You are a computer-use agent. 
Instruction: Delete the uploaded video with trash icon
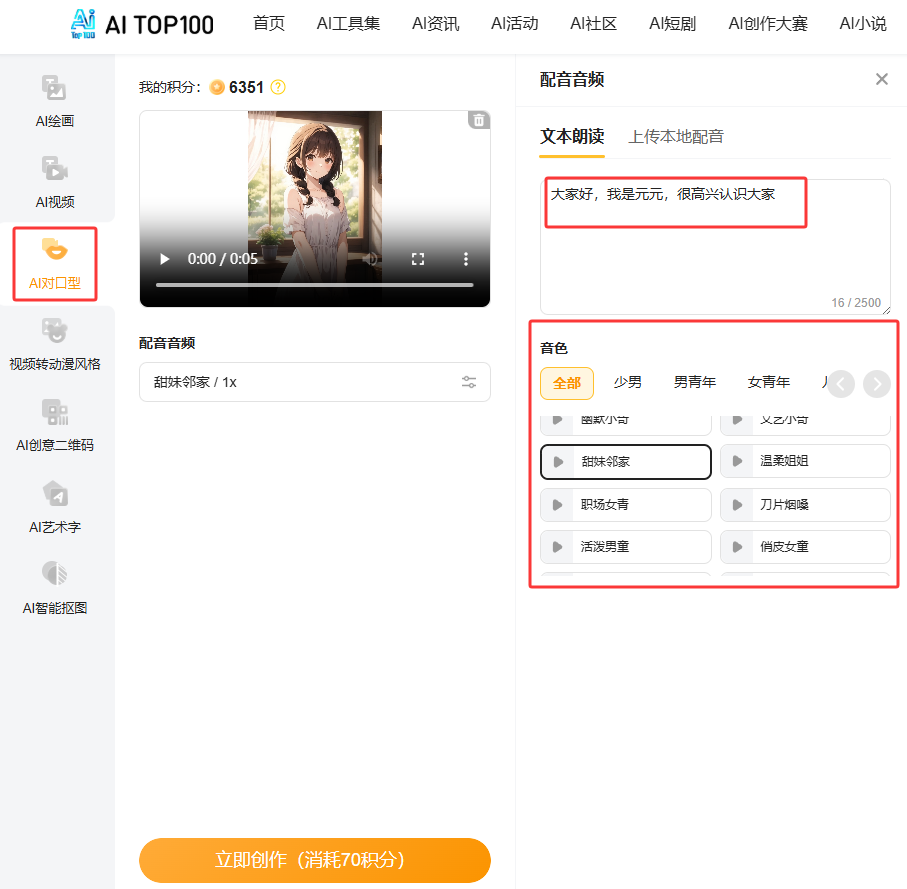(x=479, y=120)
